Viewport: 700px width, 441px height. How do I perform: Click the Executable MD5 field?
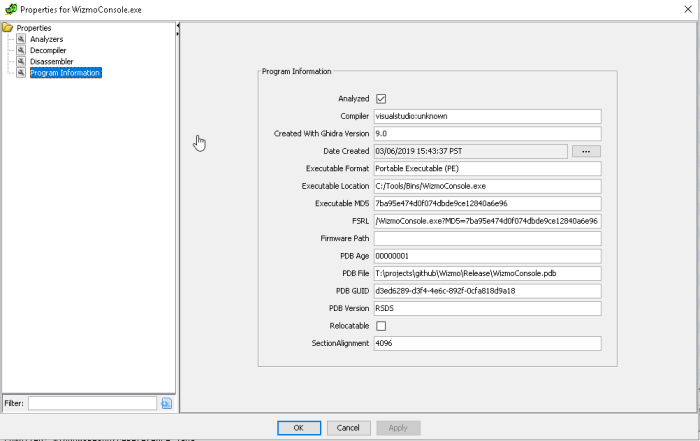pos(488,204)
